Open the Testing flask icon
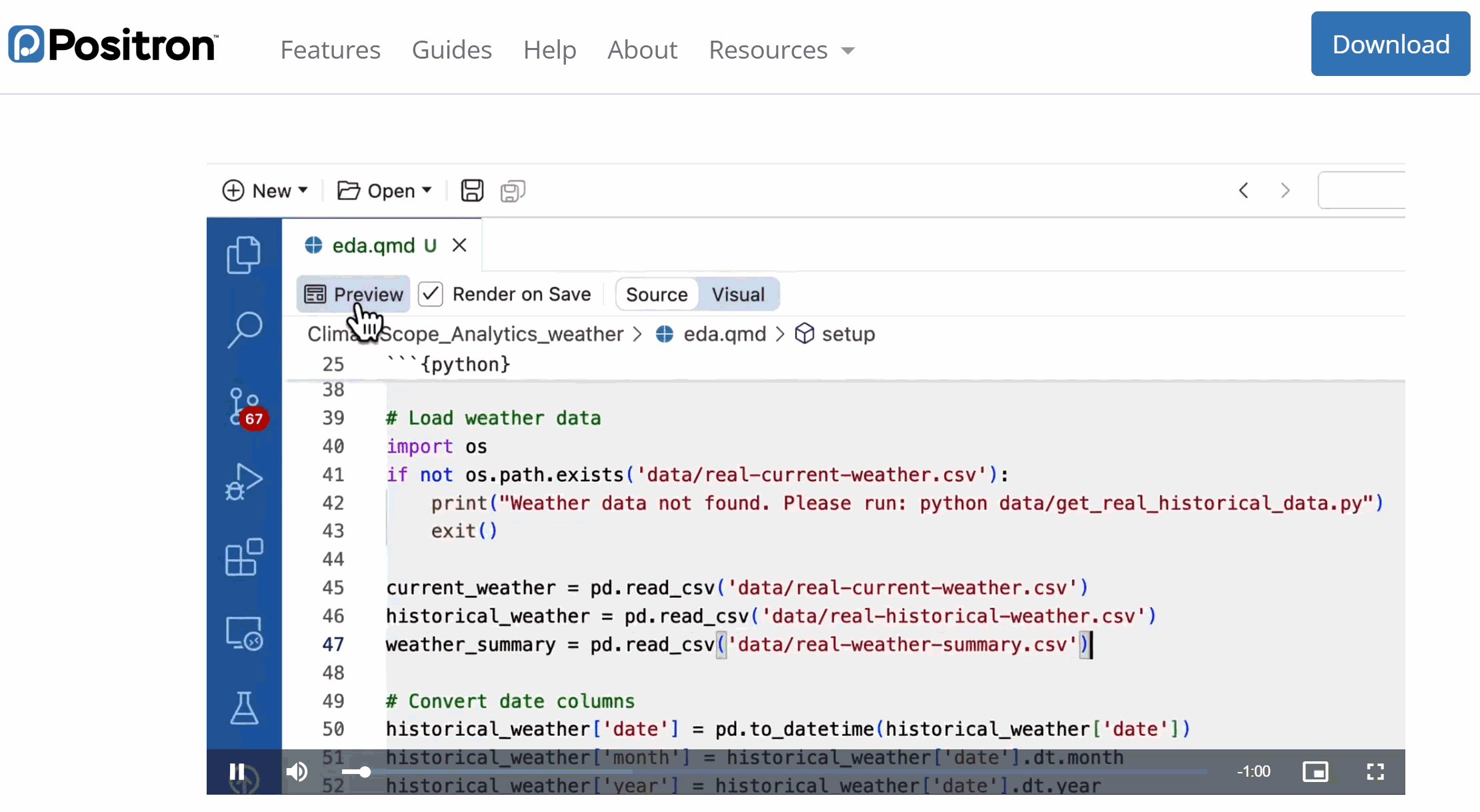This screenshot has height=812, width=1480. click(244, 708)
